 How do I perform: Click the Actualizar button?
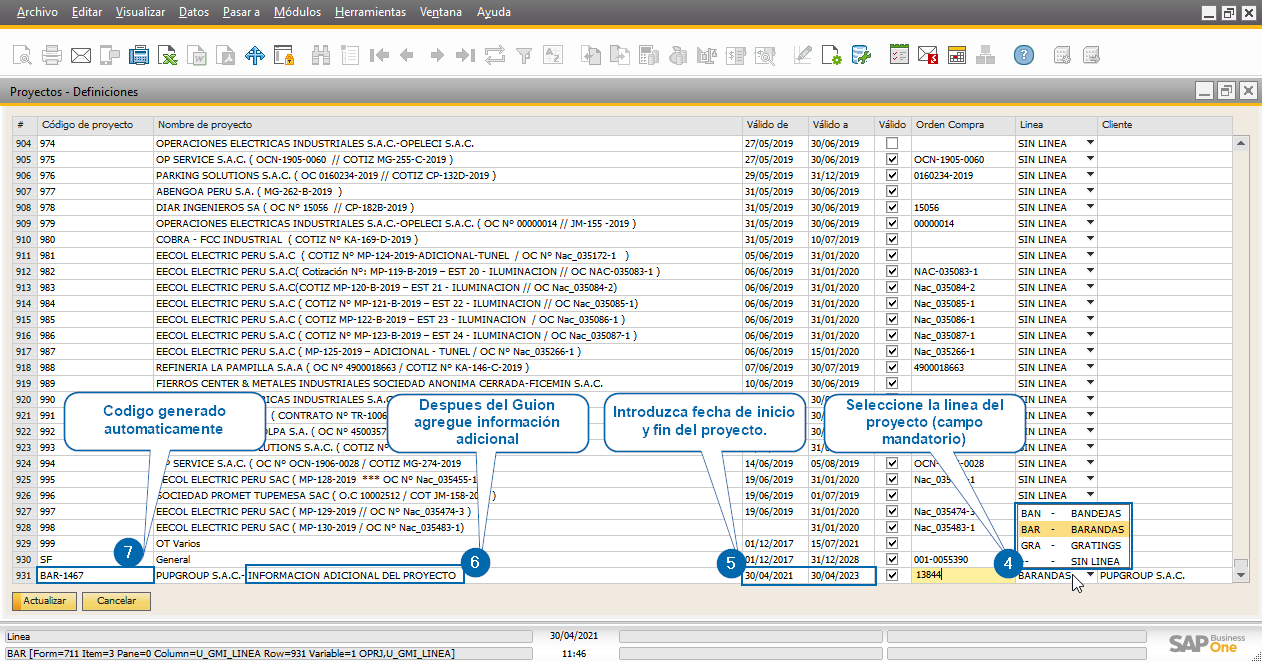44,601
